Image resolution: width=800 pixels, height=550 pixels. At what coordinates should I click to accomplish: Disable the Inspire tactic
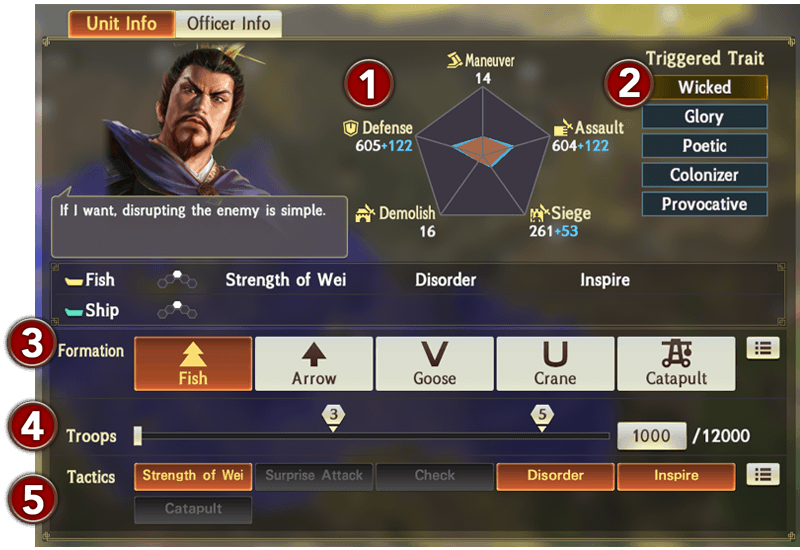(676, 477)
